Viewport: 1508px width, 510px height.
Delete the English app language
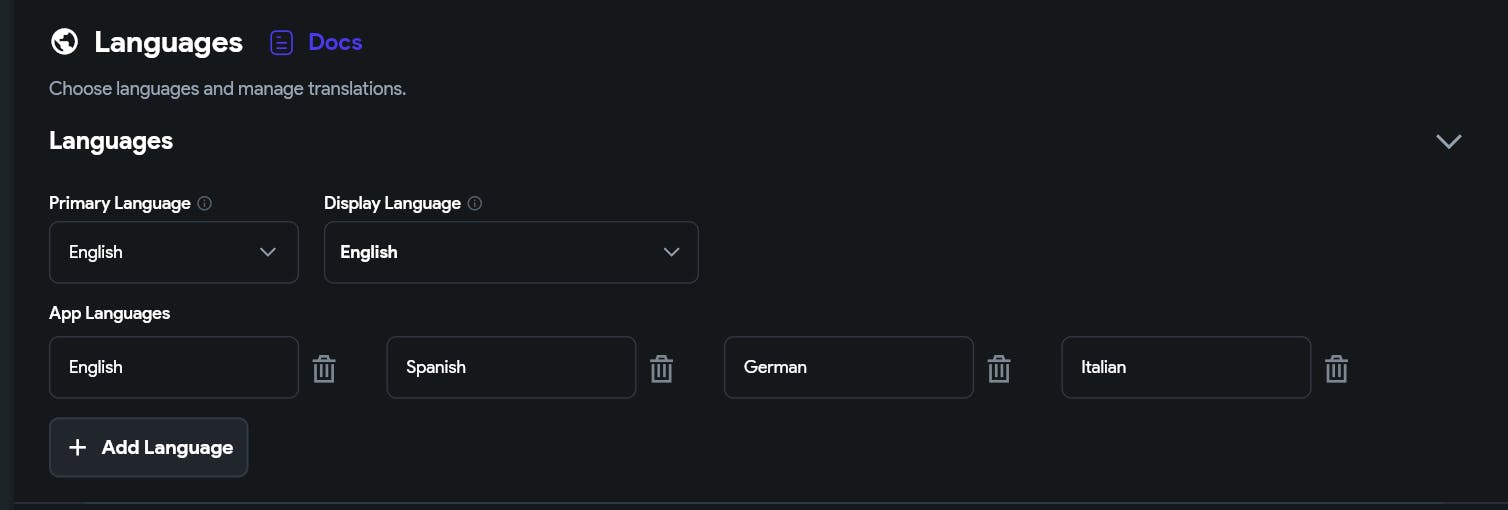coord(324,369)
